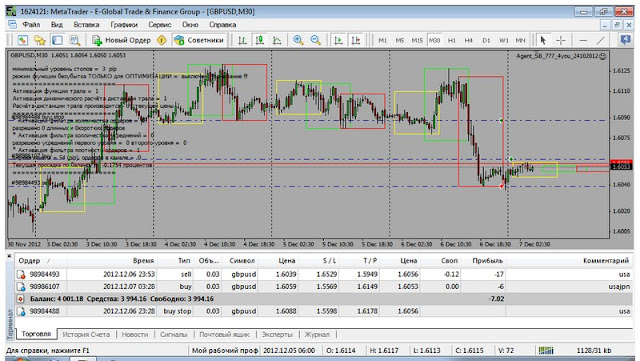This screenshot has width=640, height=361.
Task: Switch to the Новости tab
Action: [x=135, y=334]
